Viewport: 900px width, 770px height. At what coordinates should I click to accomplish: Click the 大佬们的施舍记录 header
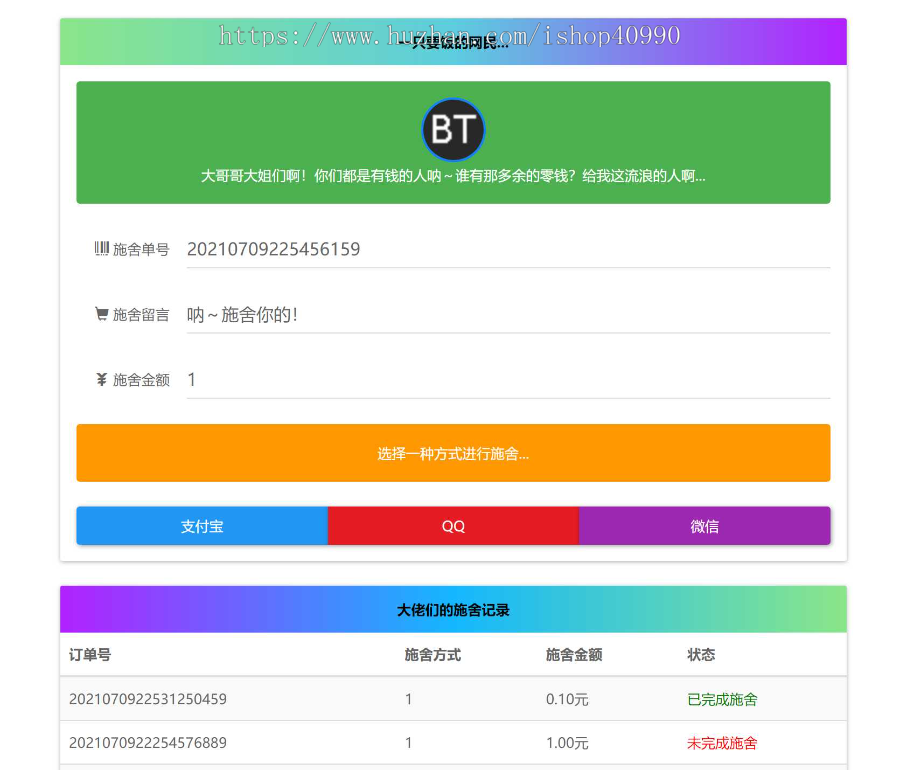coord(453,609)
